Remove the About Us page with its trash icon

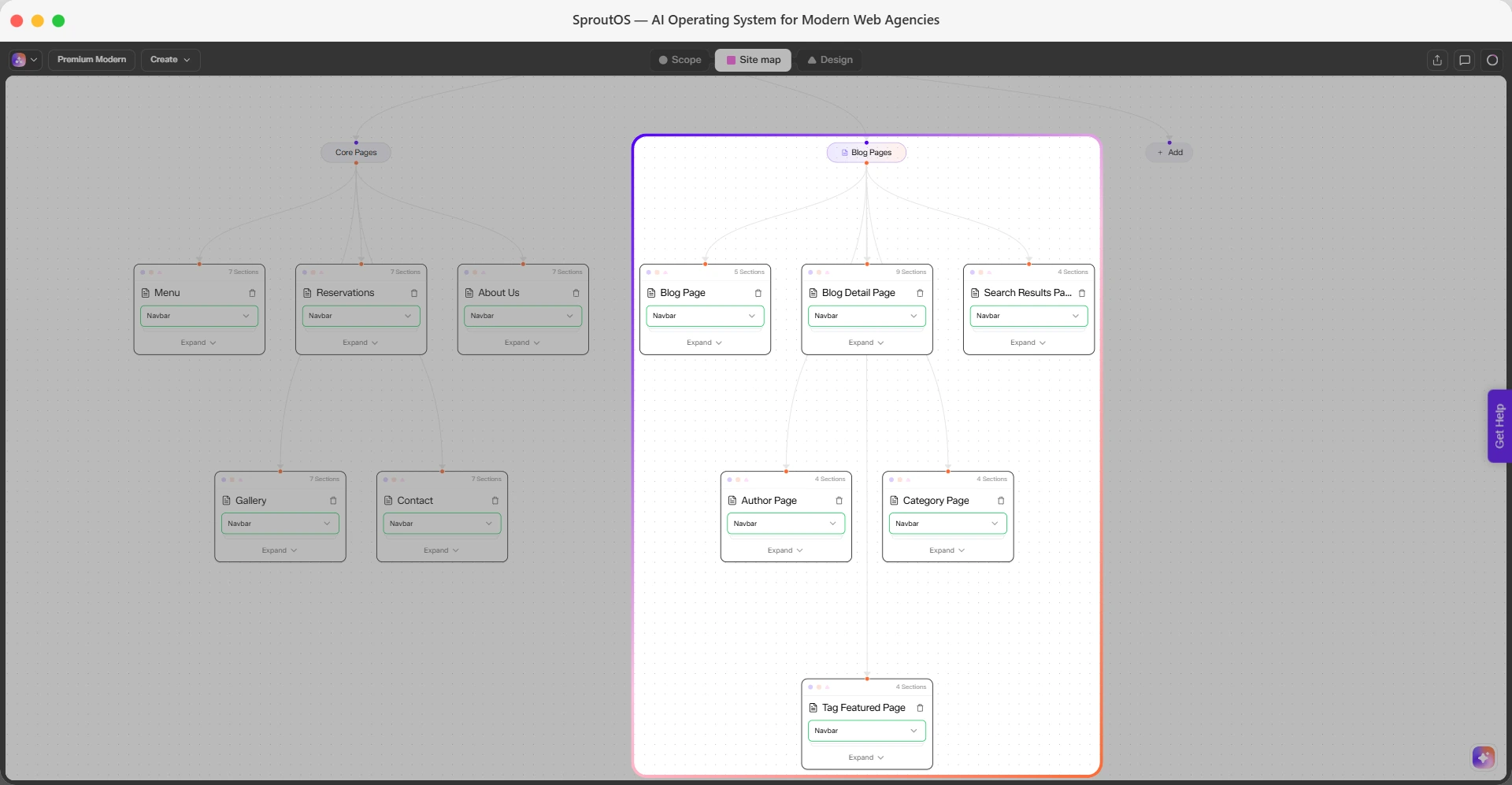tap(576, 293)
